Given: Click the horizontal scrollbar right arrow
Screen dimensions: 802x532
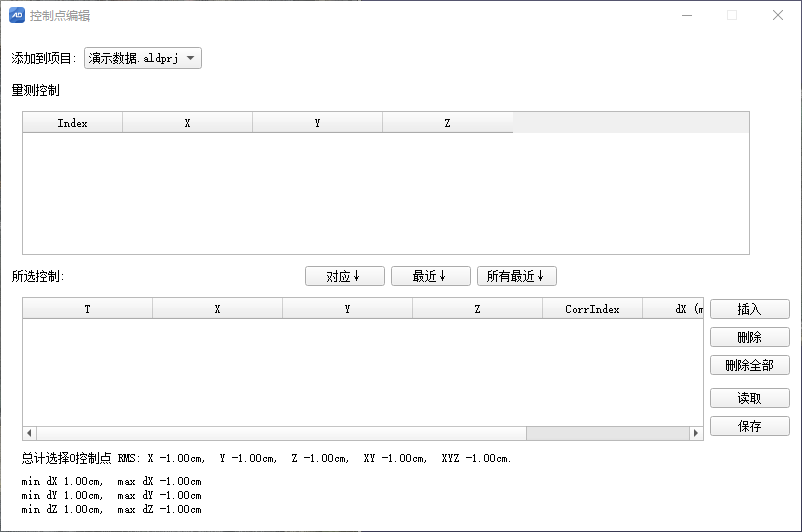Looking at the screenshot, I should (x=696, y=433).
